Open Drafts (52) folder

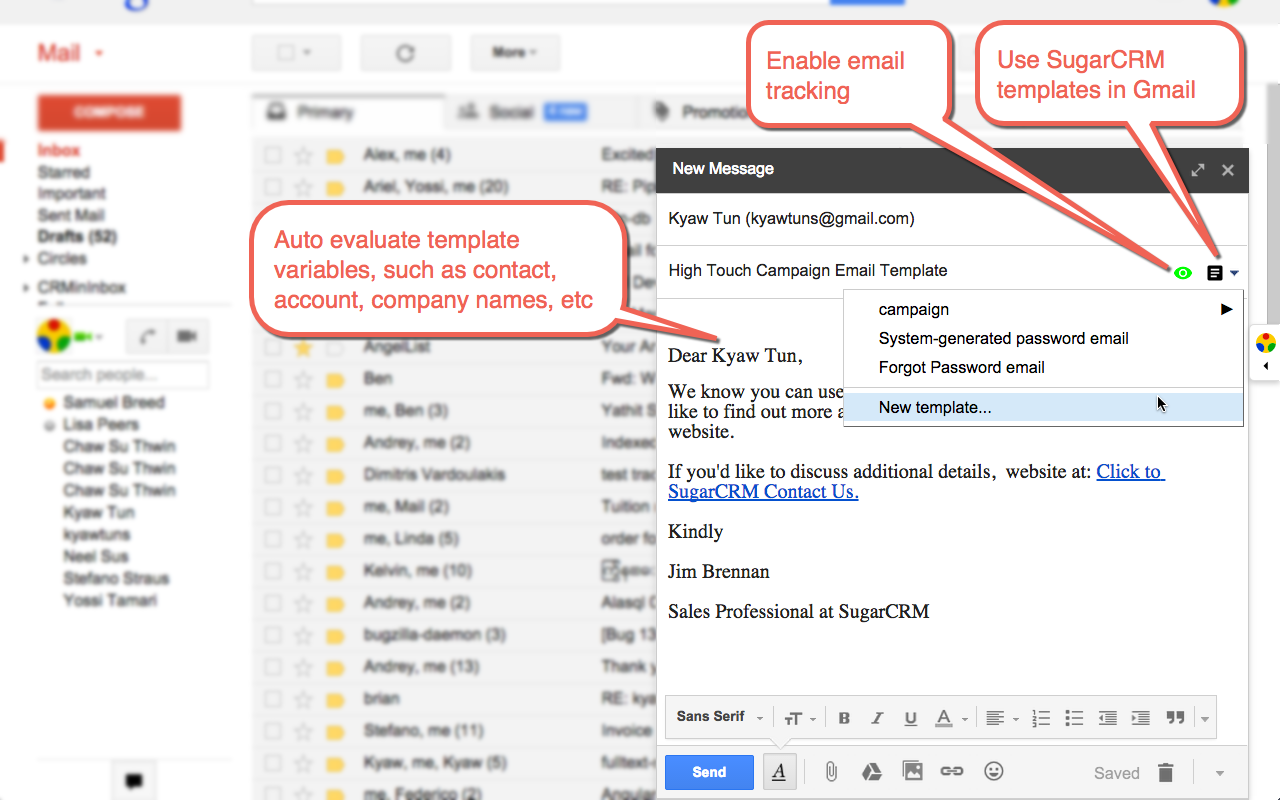77,237
